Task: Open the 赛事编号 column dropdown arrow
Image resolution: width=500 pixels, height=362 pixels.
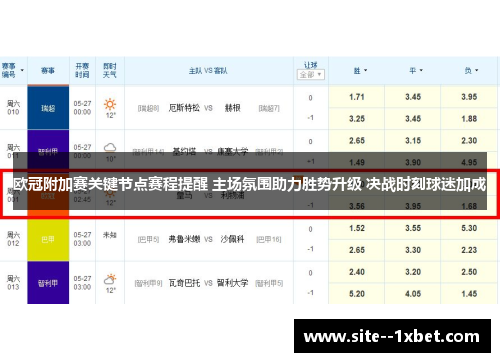Action: coord(22,70)
